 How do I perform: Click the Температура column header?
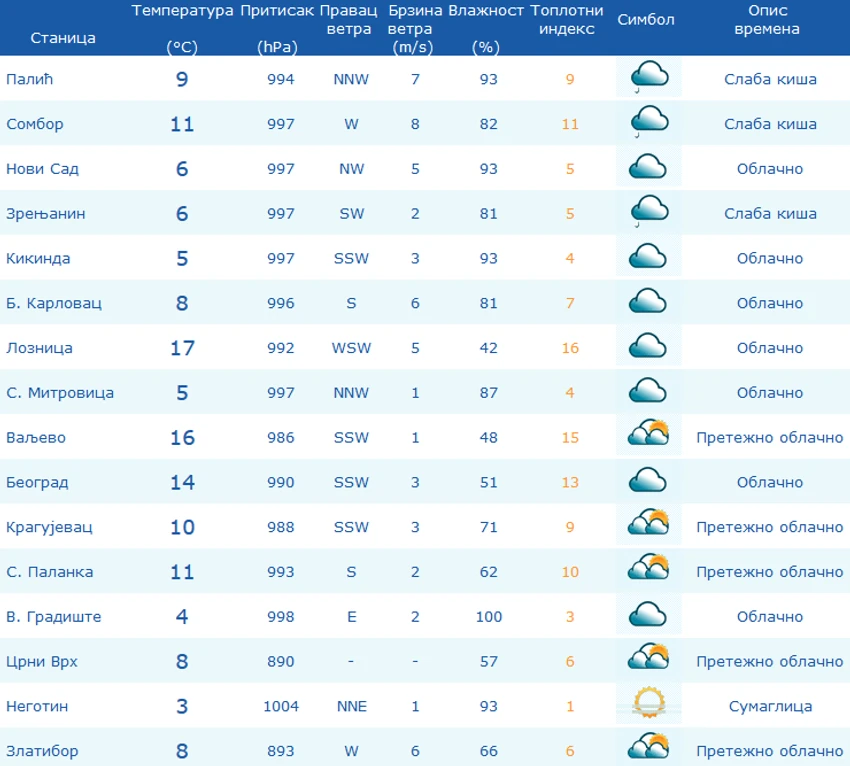click(182, 28)
